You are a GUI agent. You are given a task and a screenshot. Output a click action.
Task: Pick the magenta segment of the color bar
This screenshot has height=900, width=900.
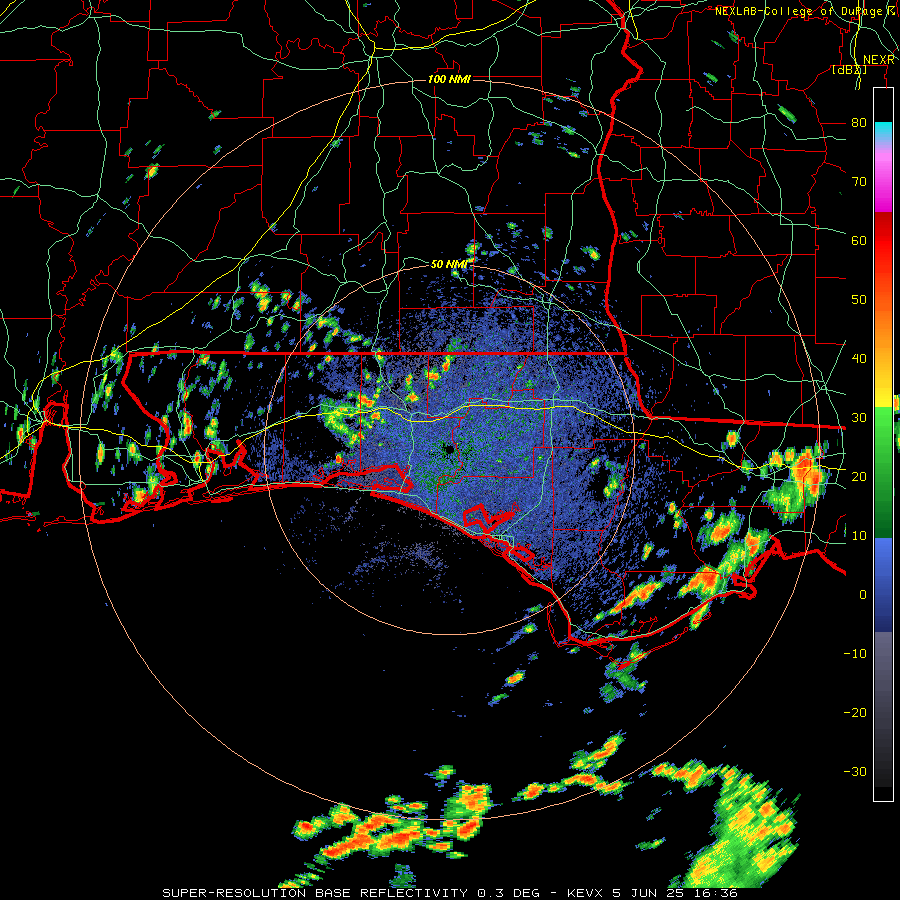tap(883, 184)
